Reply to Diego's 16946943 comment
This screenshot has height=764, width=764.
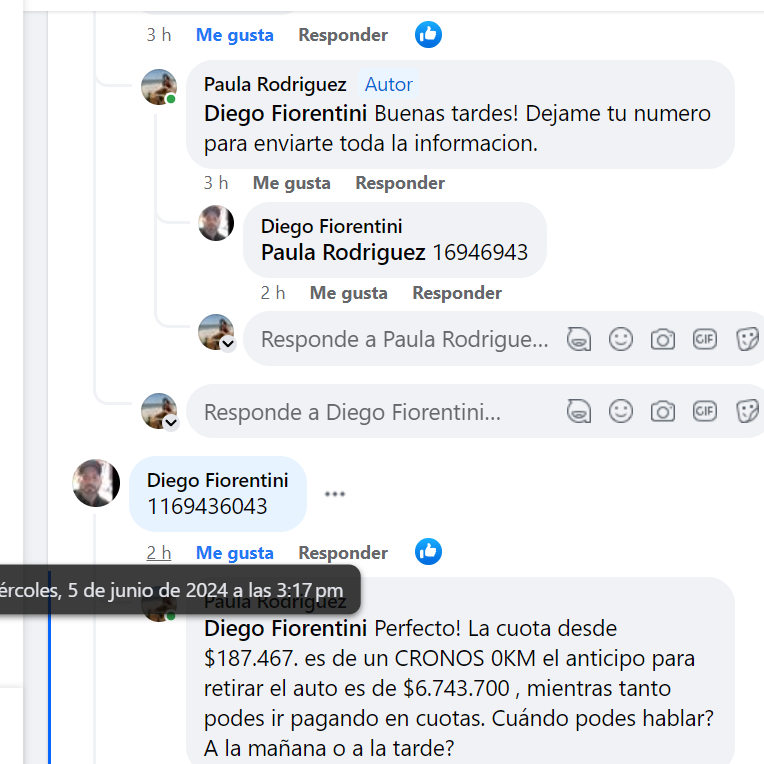click(x=457, y=293)
